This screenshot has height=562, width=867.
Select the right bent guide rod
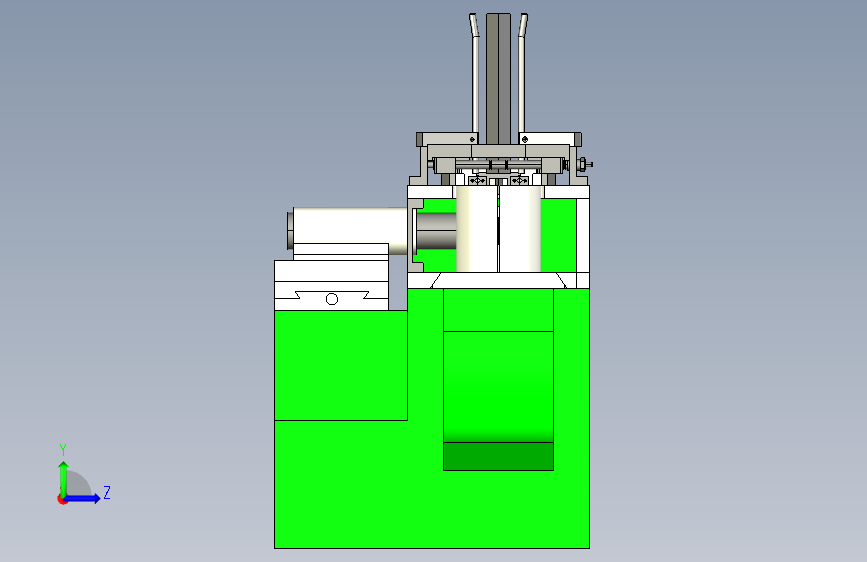coord(522,75)
